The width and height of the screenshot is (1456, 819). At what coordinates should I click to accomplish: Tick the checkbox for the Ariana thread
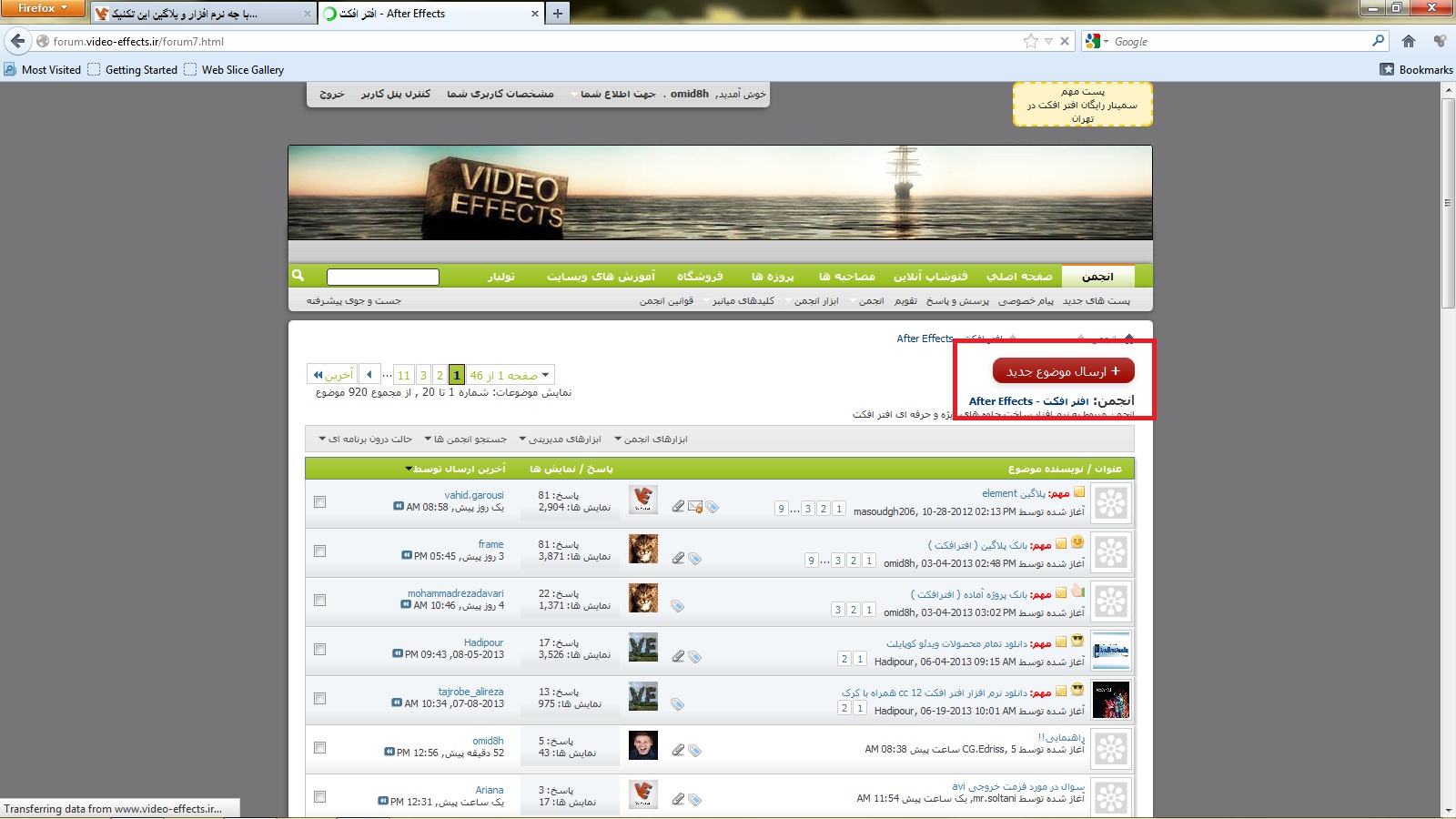[319, 796]
